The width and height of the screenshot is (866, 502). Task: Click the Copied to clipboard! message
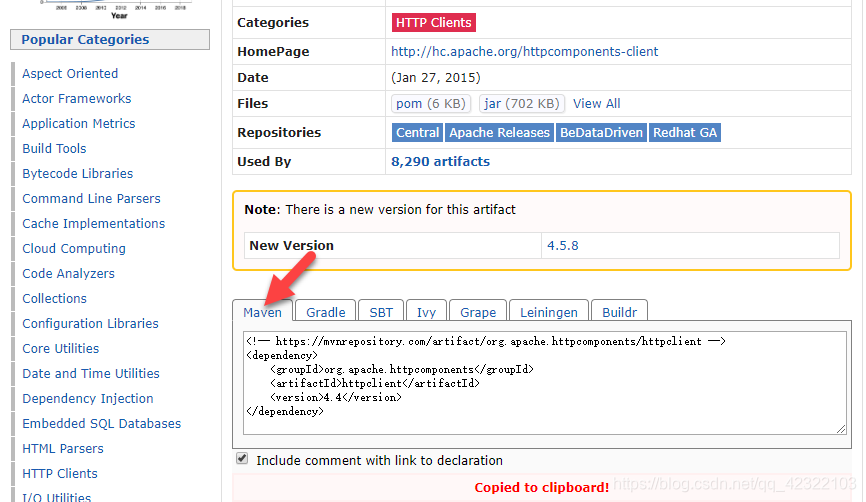(x=542, y=488)
